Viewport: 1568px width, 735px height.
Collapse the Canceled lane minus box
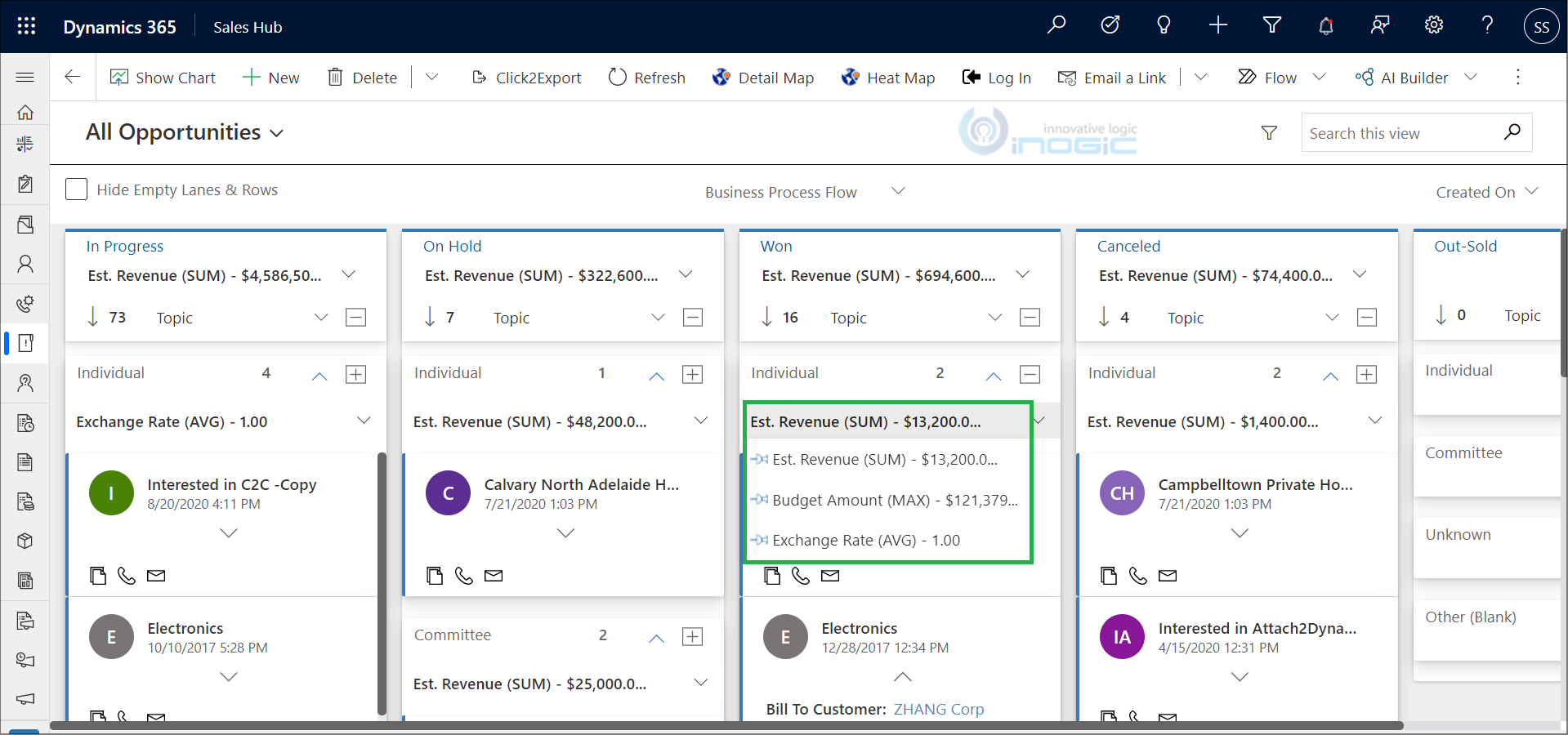click(x=1367, y=317)
